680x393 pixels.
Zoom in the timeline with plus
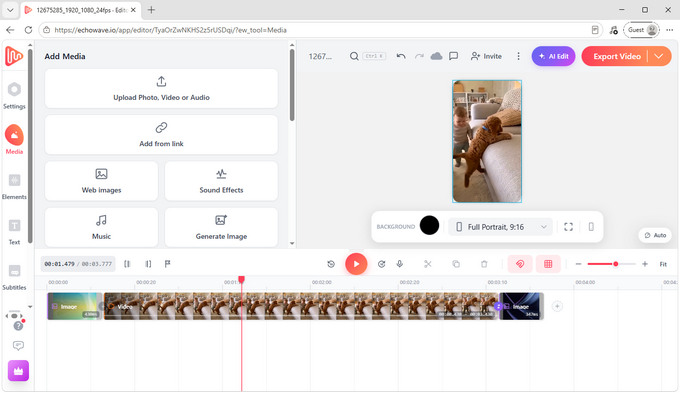[x=645, y=264]
